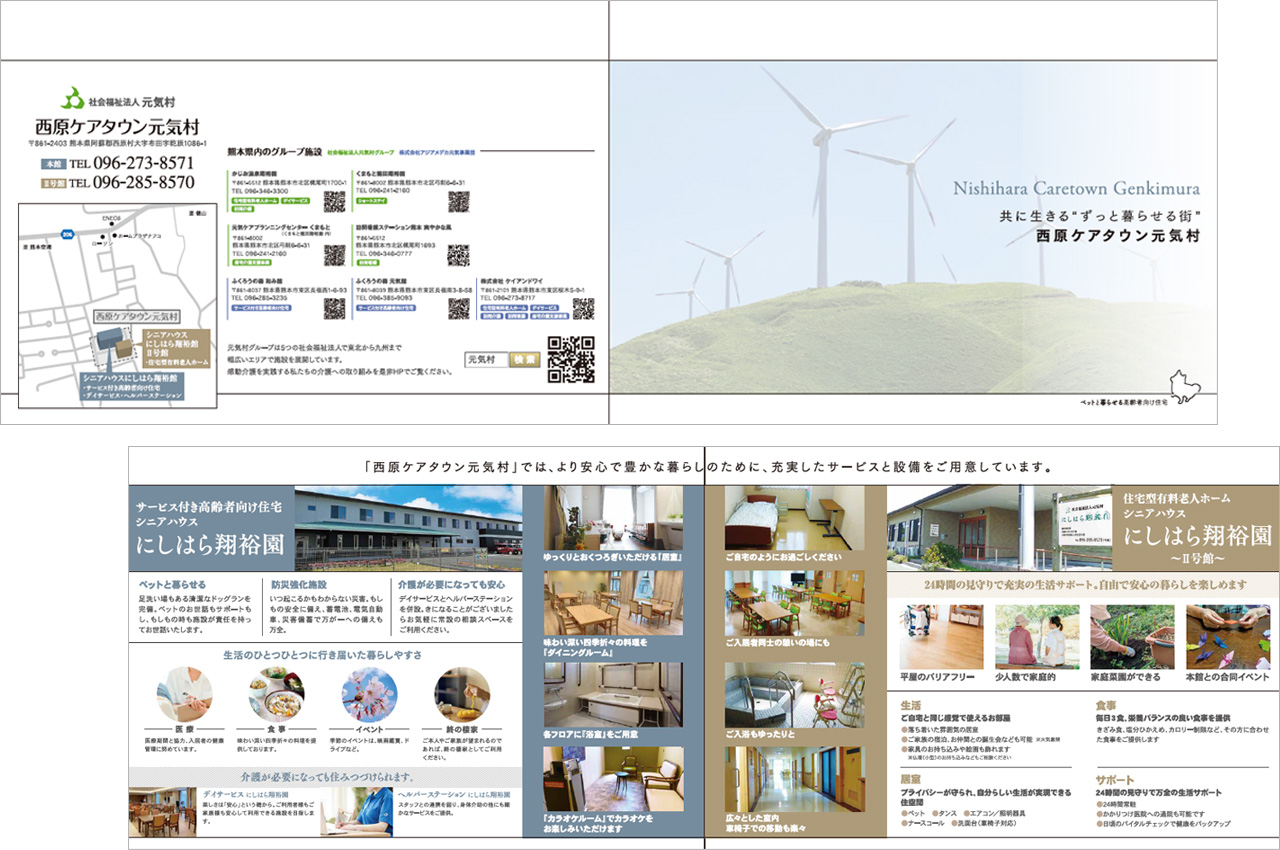
Task: Click the Ⅱ号館 telephone label badge
Action: click(x=51, y=183)
